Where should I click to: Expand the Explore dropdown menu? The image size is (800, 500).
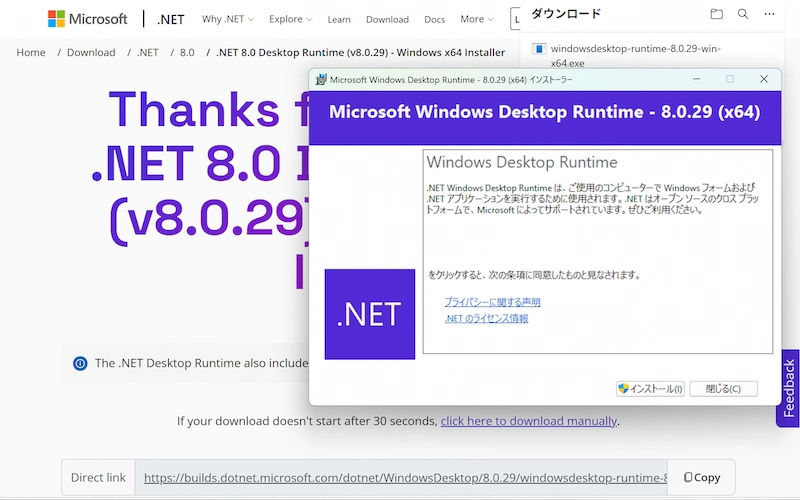(x=290, y=19)
